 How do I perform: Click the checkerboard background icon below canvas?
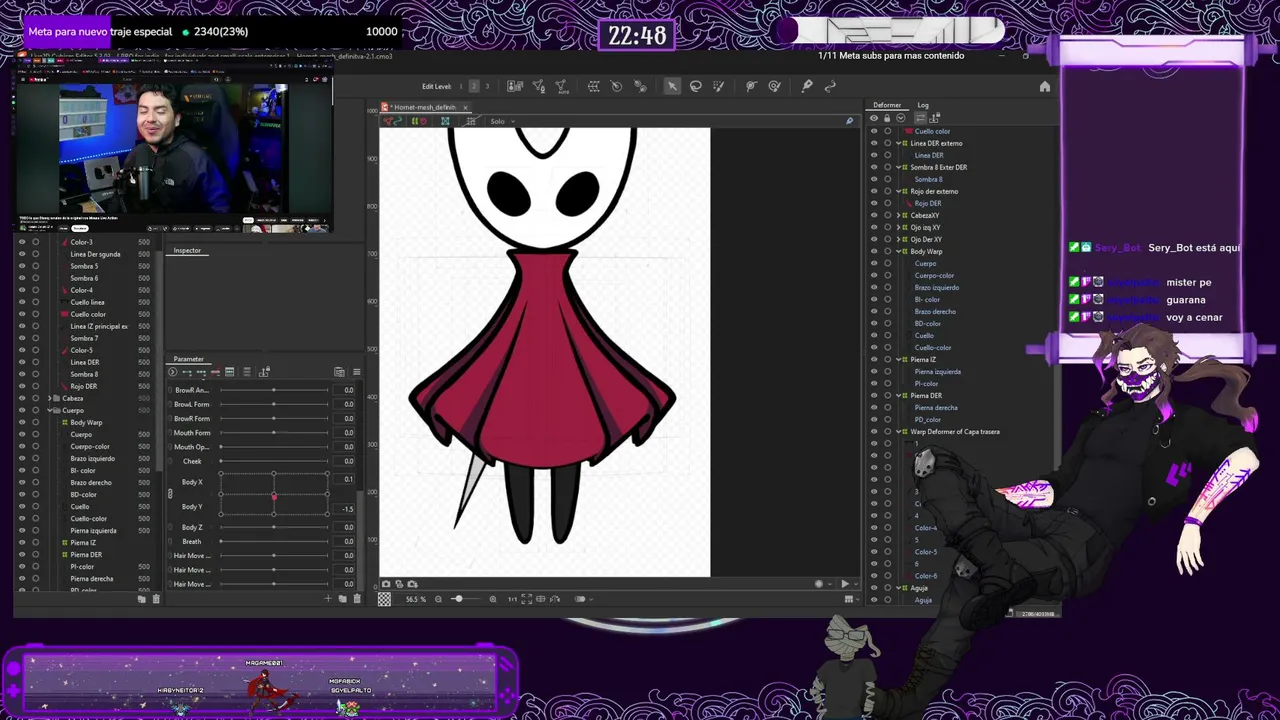385,599
